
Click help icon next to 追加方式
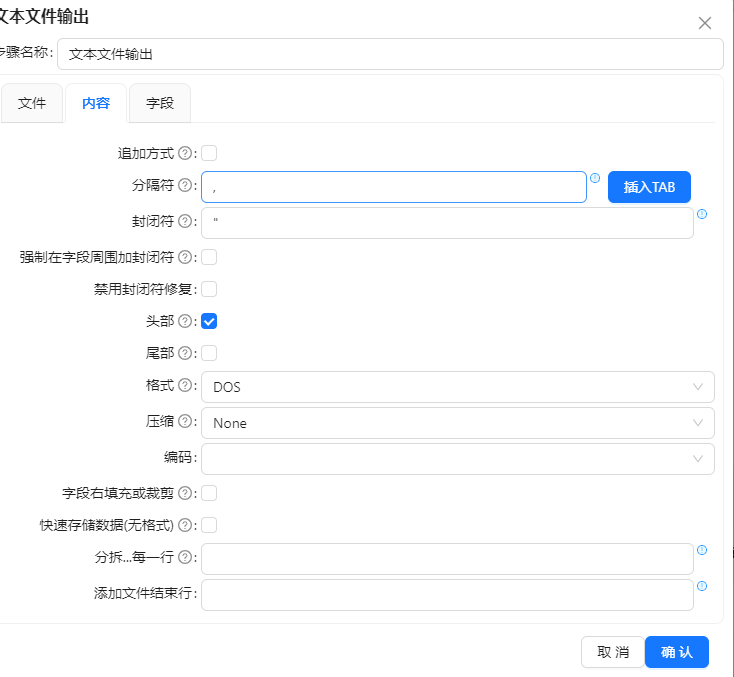pyautogui.click(x=184, y=154)
